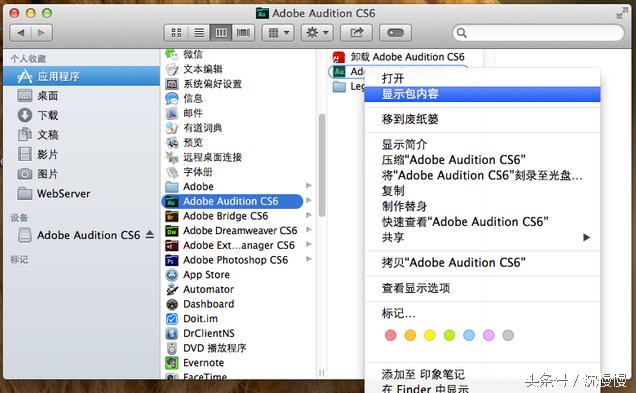
Task: Go forward with the Finder forward arrow
Action: click(x=42, y=33)
